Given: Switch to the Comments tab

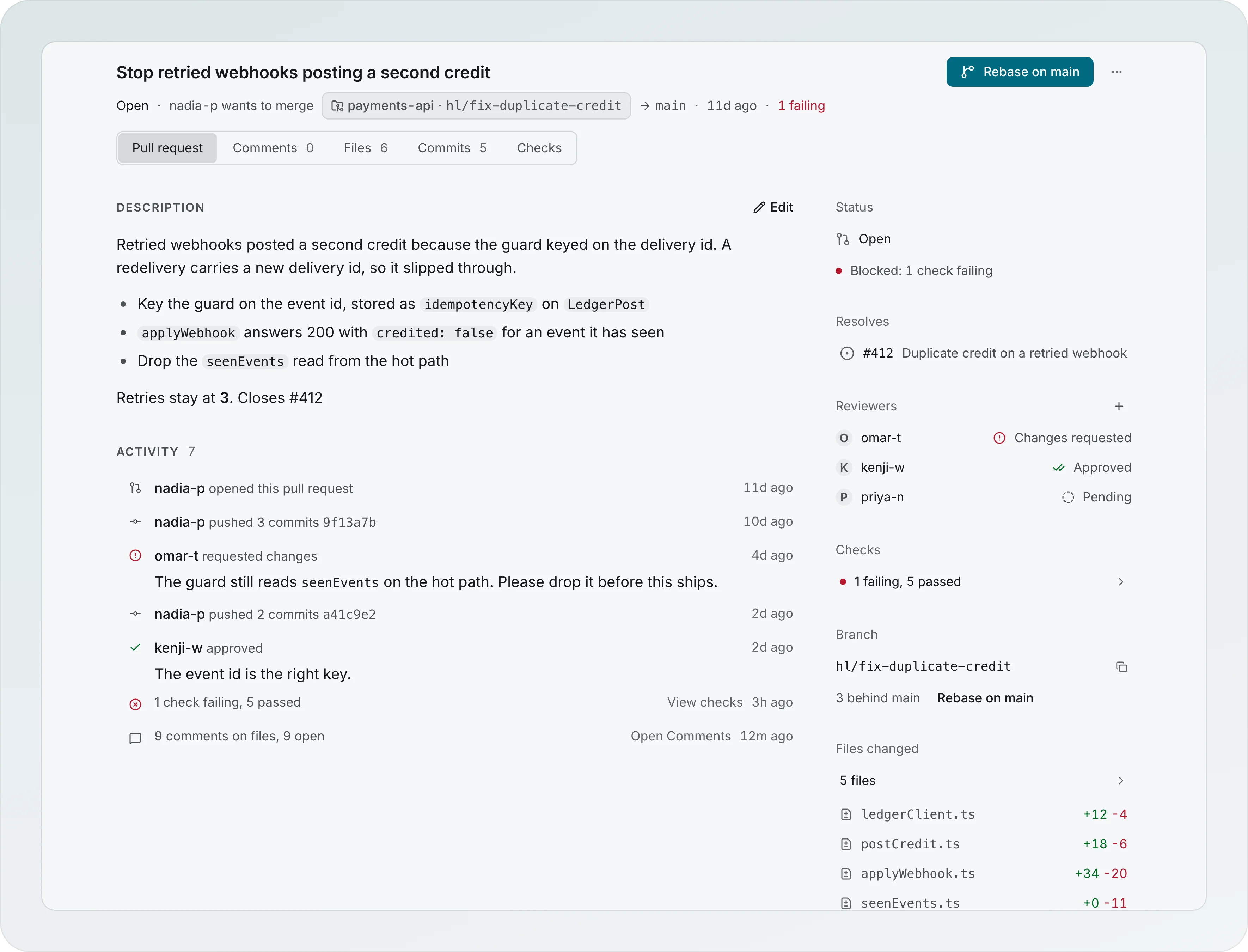Looking at the screenshot, I should click(273, 148).
